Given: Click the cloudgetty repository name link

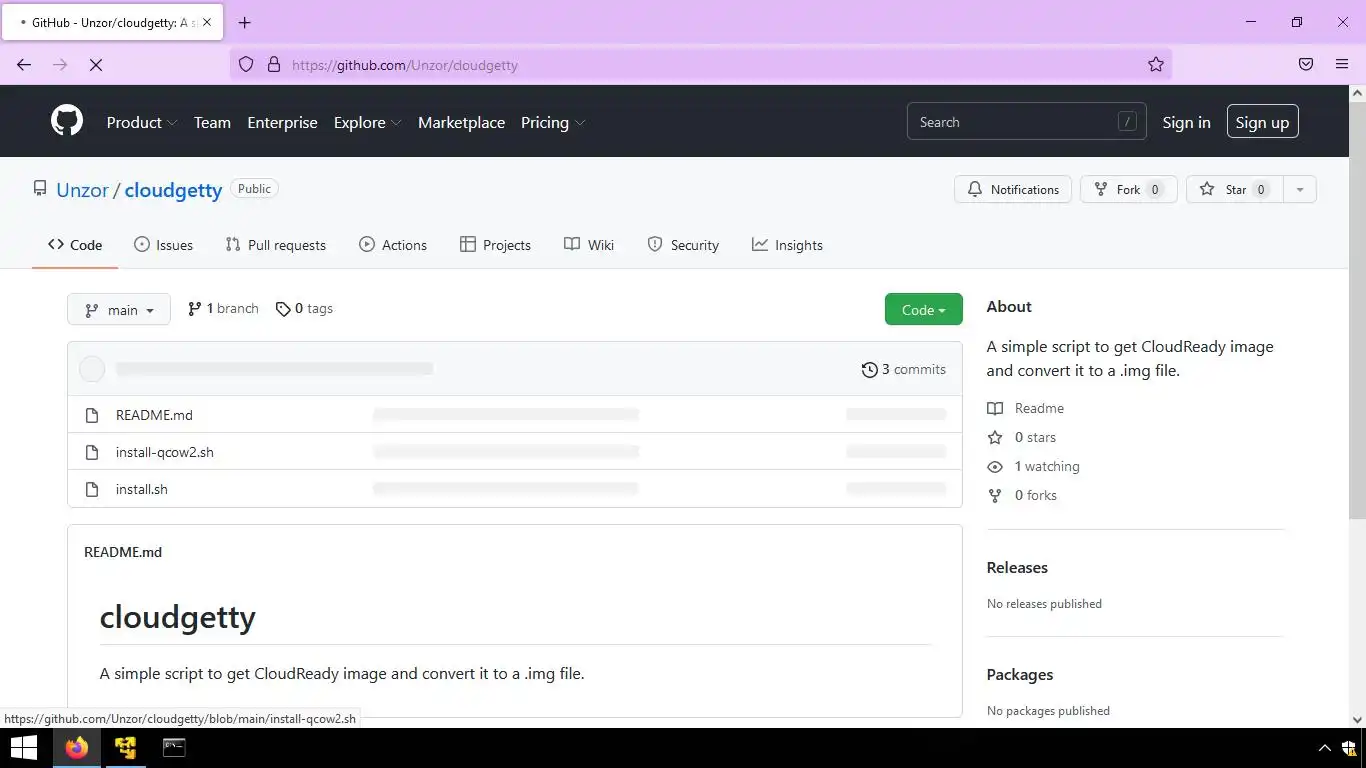Looking at the screenshot, I should pyautogui.click(x=173, y=190).
